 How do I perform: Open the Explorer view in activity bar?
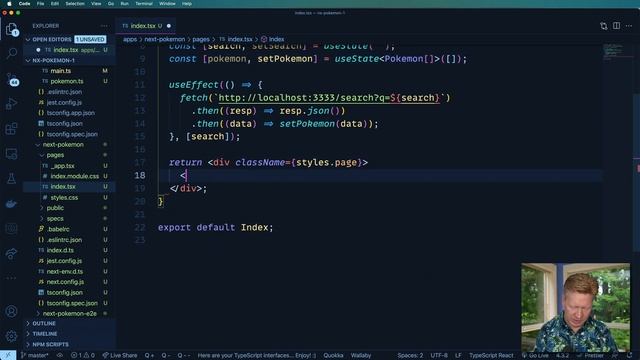pyautogui.click(x=11, y=29)
